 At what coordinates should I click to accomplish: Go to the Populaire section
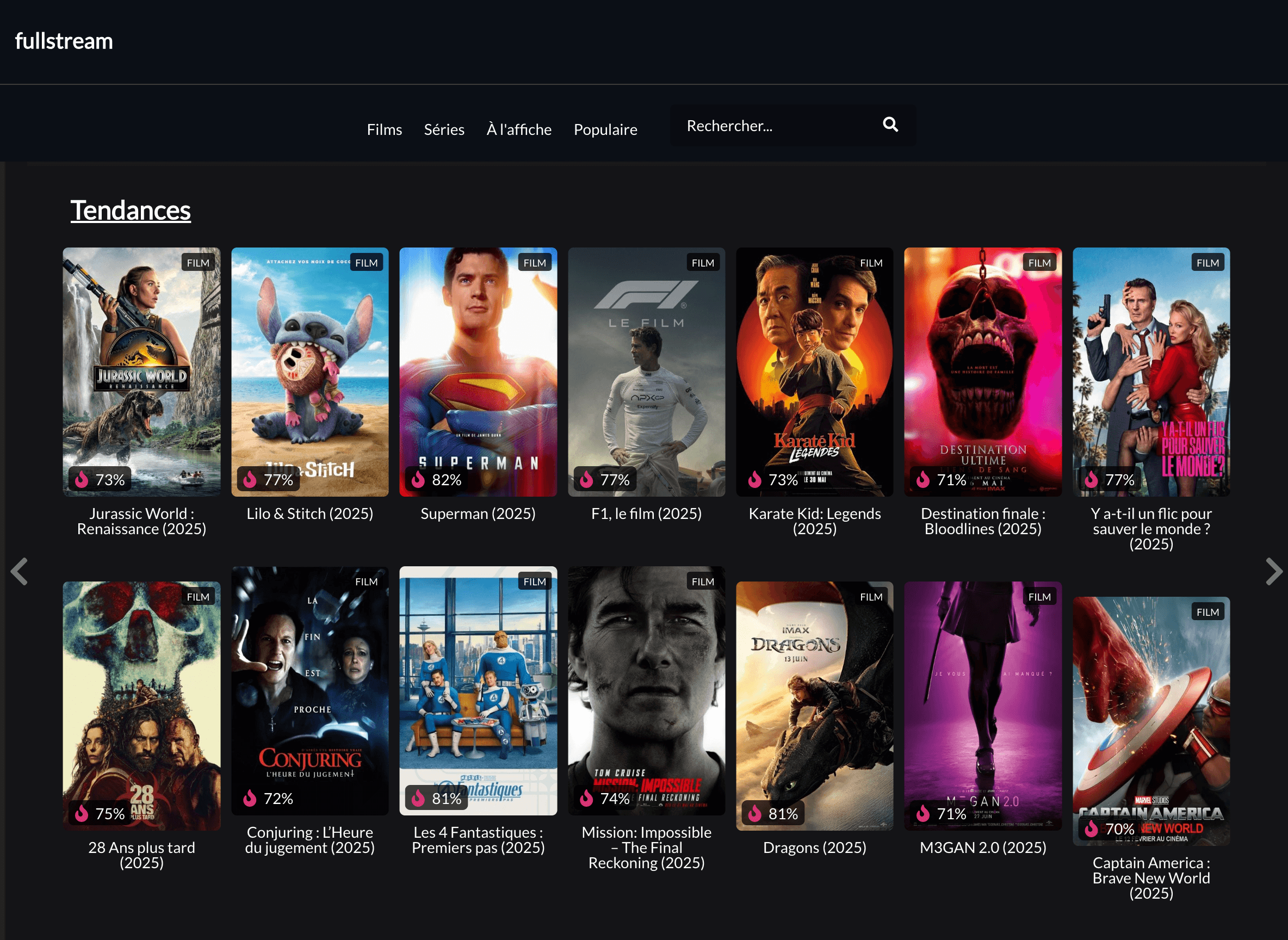click(x=605, y=129)
